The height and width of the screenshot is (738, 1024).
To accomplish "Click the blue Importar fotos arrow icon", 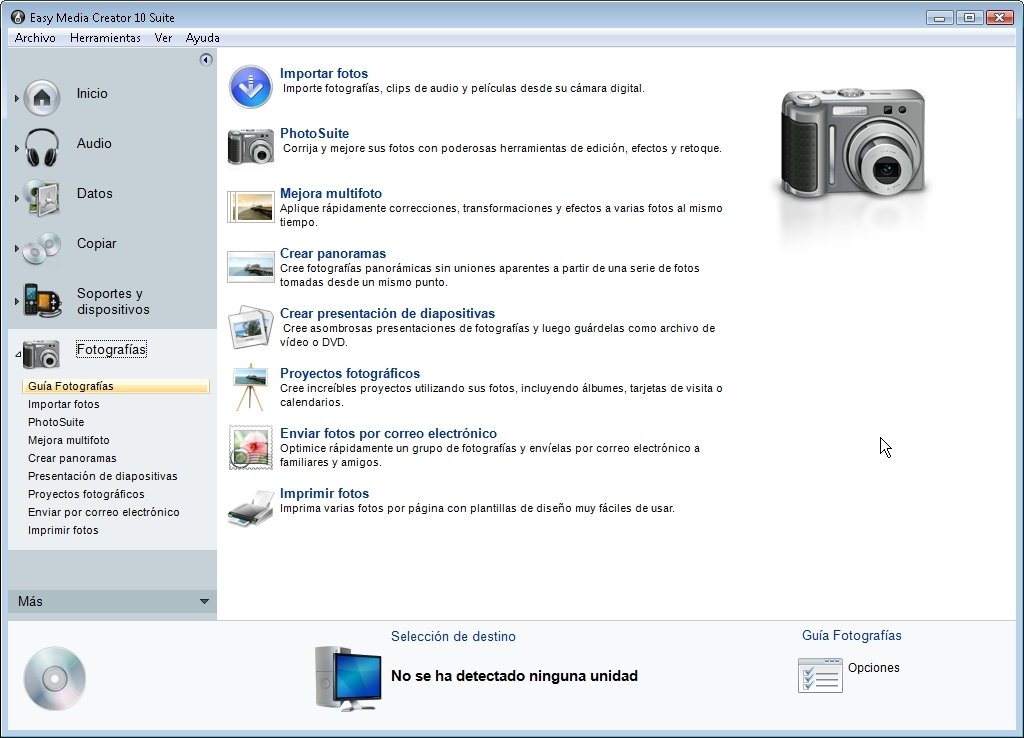I will [x=250, y=86].
